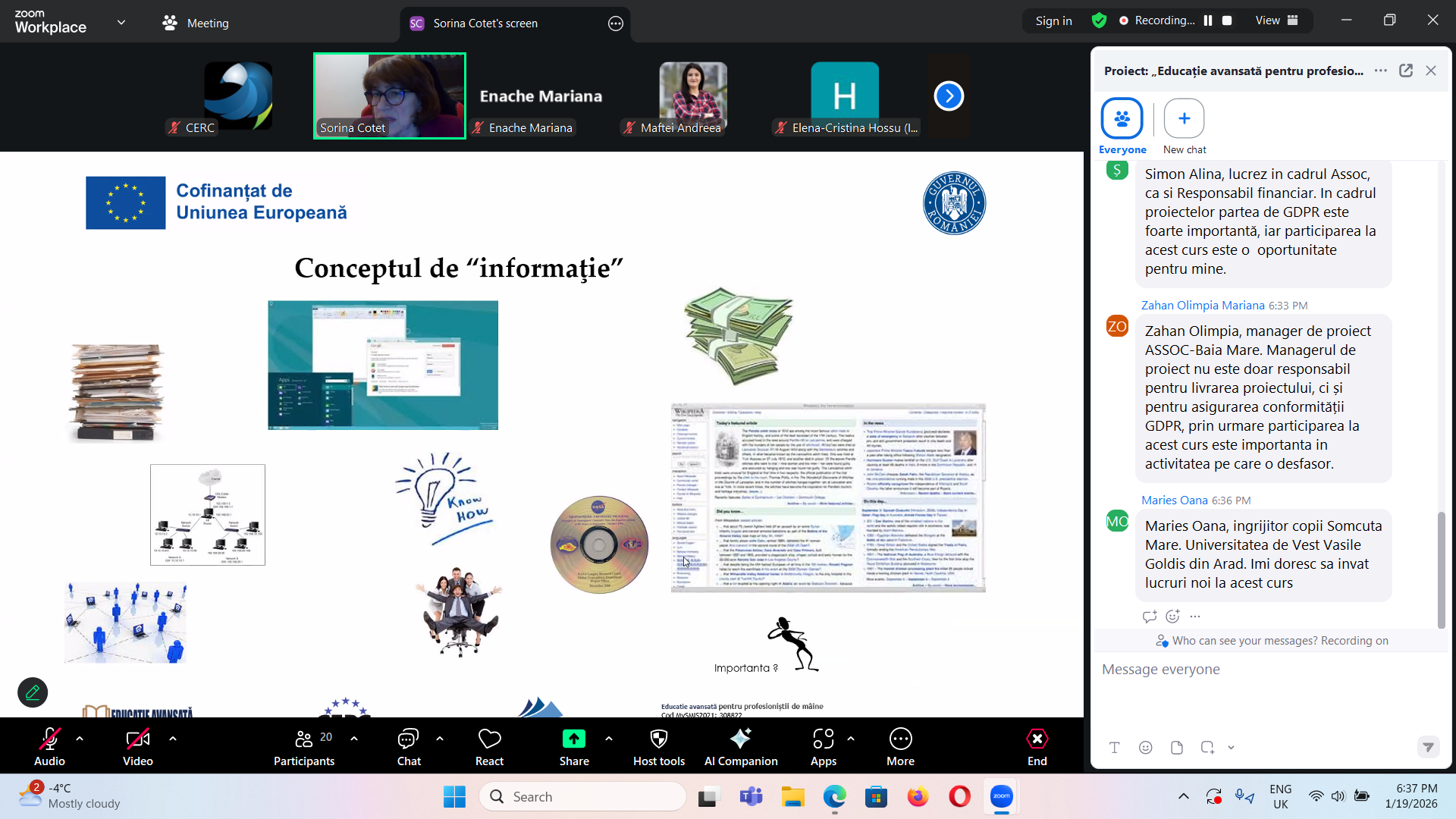1456x819 pixels.
Task: Open emoji picker in chat composer
Action: click(x=1145, y=748)
